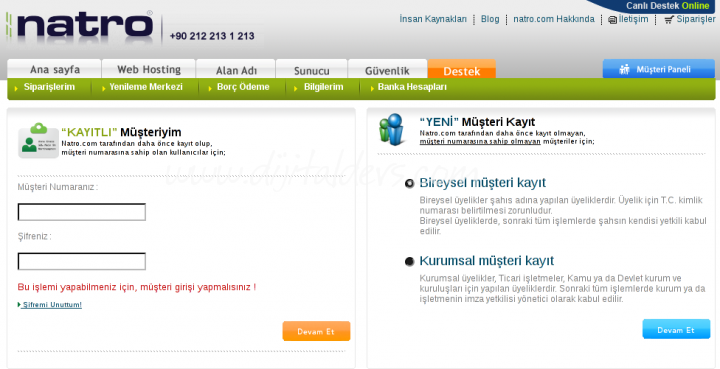This screenshot has height=369, width=720.
Task: Select Kurumsal müşteri kayıt radio option
Action: coord(410,262)
